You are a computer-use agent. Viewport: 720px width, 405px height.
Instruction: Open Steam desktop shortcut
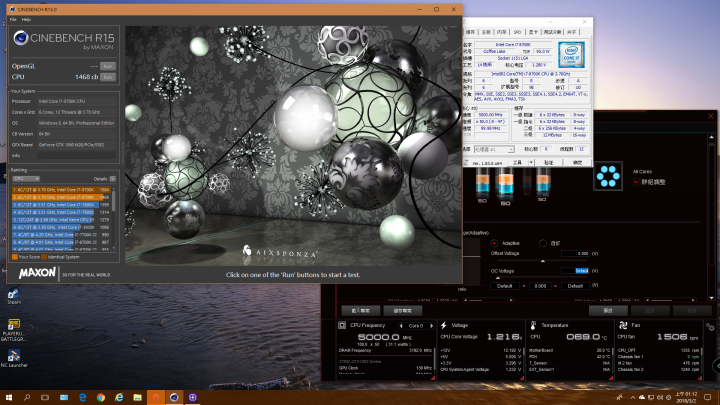[14, 296]
